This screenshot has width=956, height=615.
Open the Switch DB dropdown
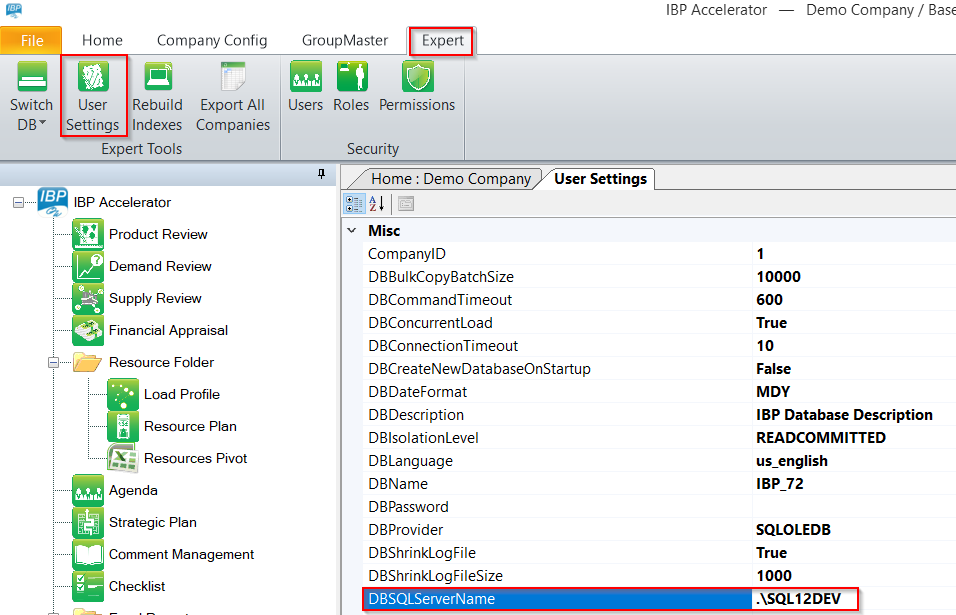tap(32, 96)
